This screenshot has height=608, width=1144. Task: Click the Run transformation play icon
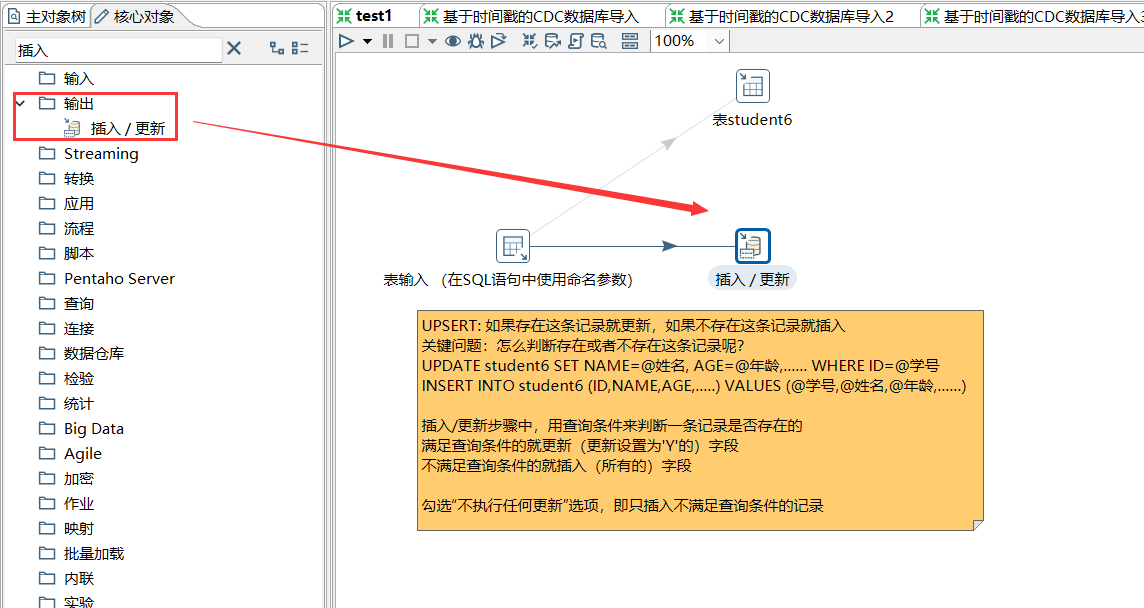[346, 41]
